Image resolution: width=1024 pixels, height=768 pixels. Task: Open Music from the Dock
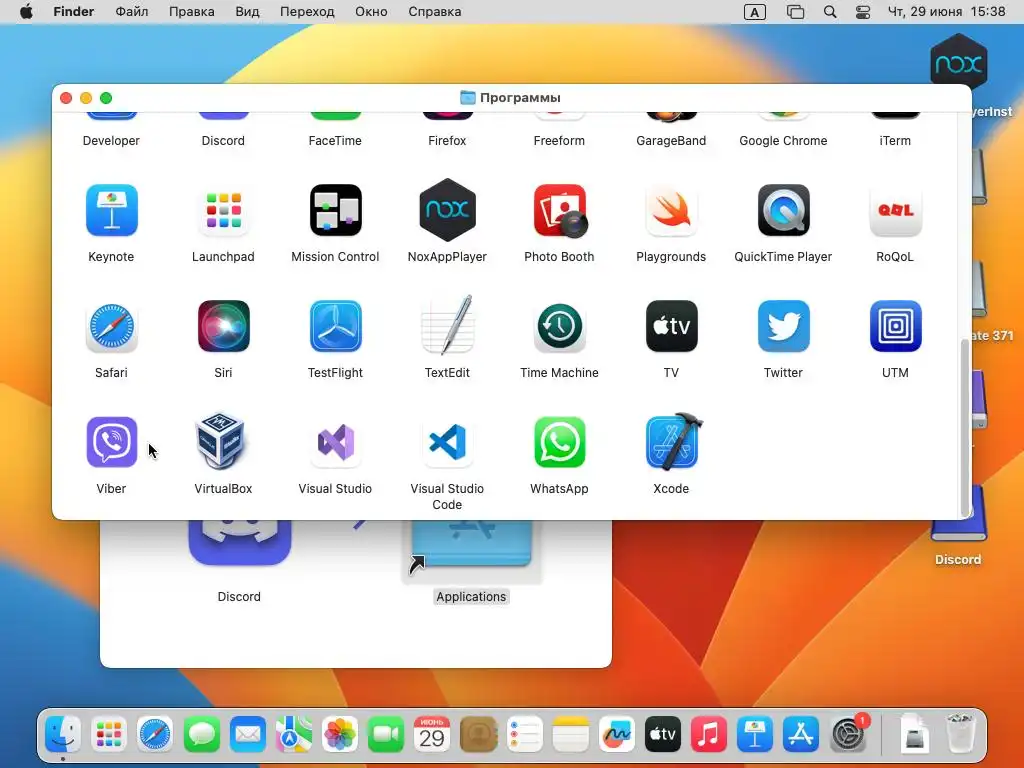(x=709, y=735)
